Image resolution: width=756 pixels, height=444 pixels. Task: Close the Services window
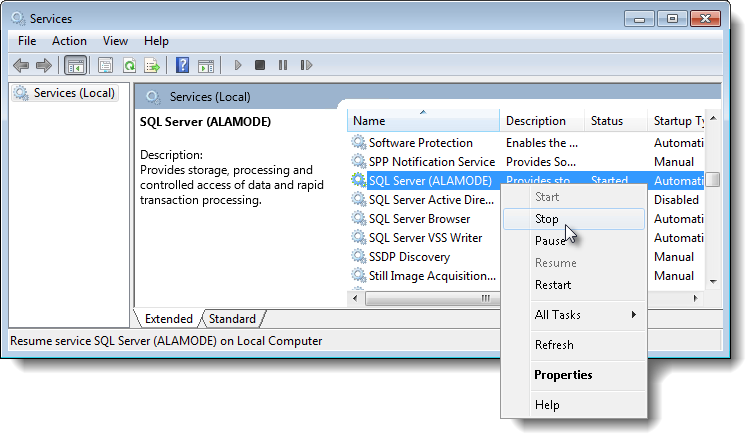(705, 19)
